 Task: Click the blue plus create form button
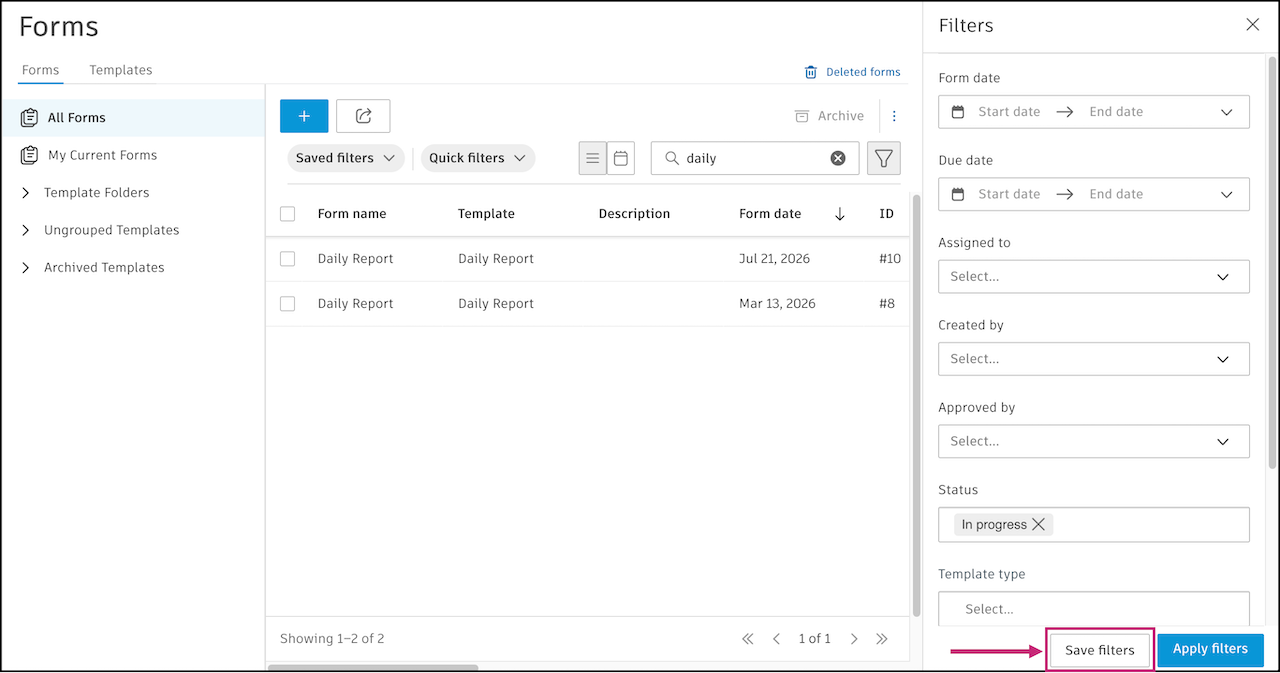pos(304,116)
